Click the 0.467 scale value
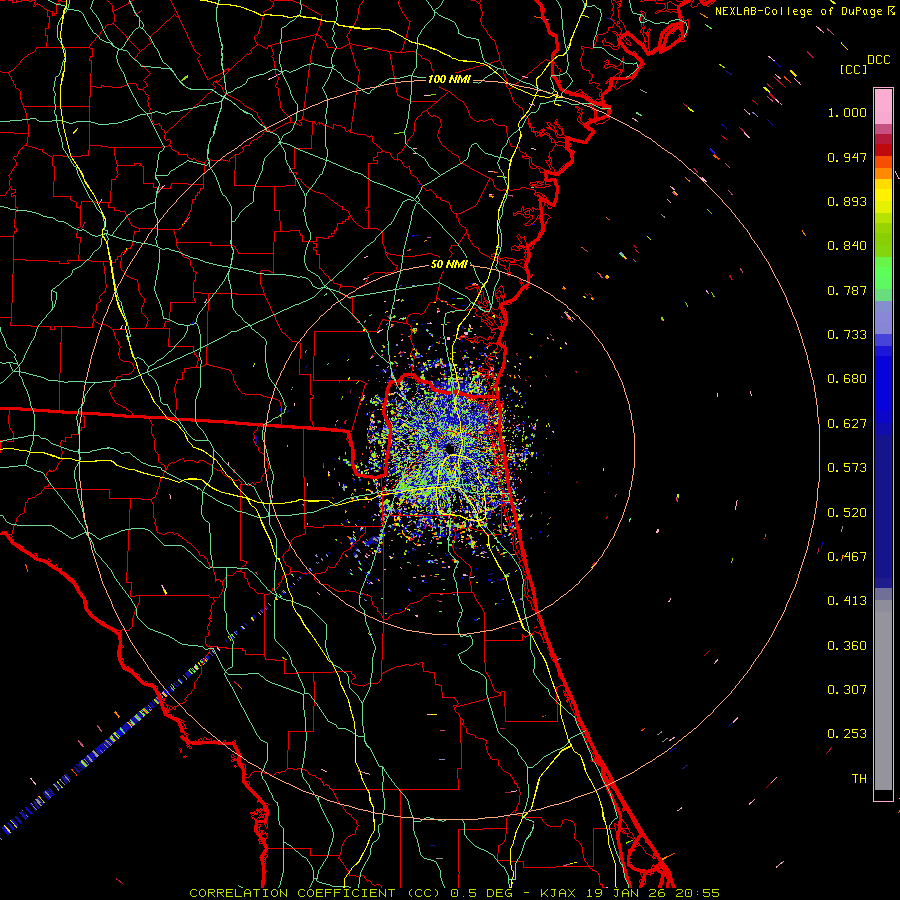 [x=847, y=557]
